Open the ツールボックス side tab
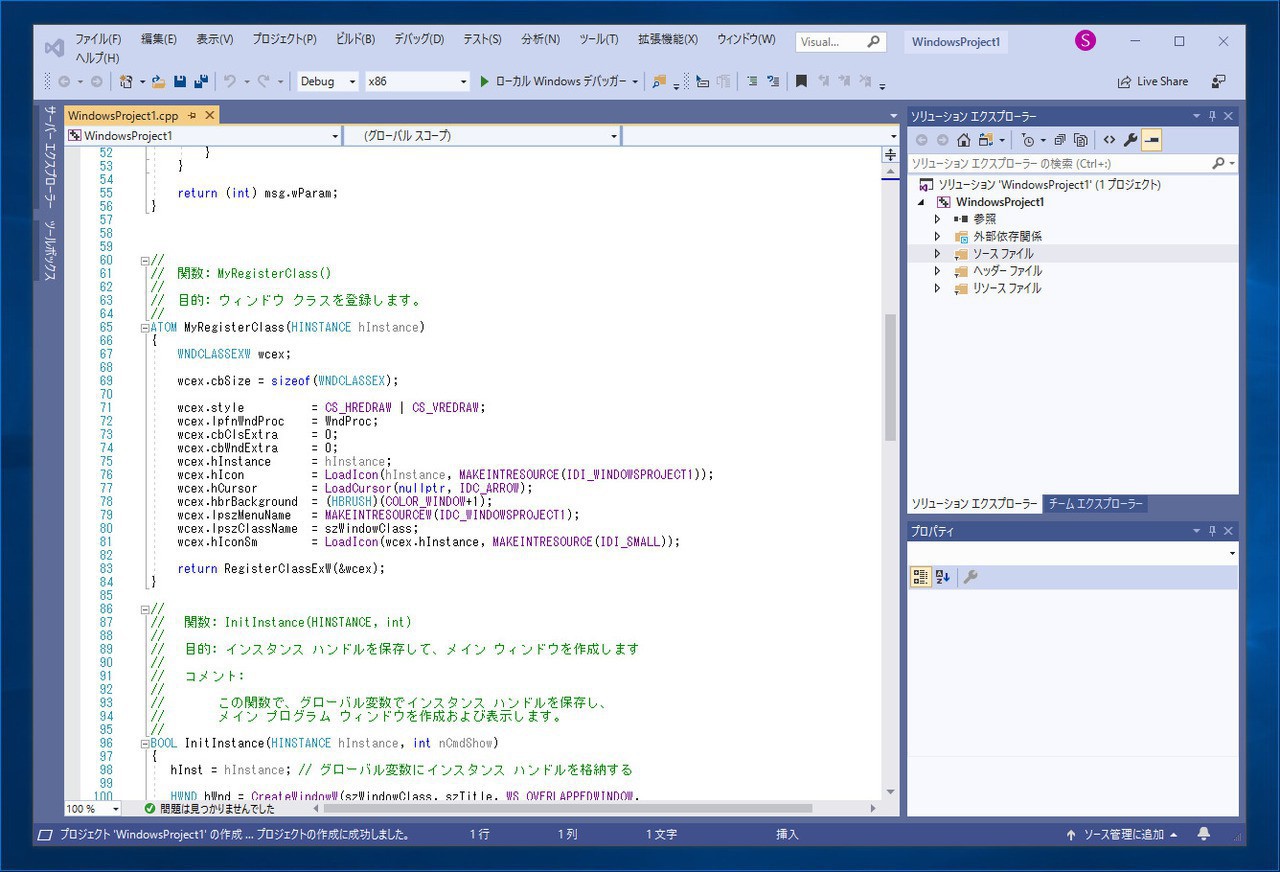Screen dimensions: 1280x872 pos(49,250)
